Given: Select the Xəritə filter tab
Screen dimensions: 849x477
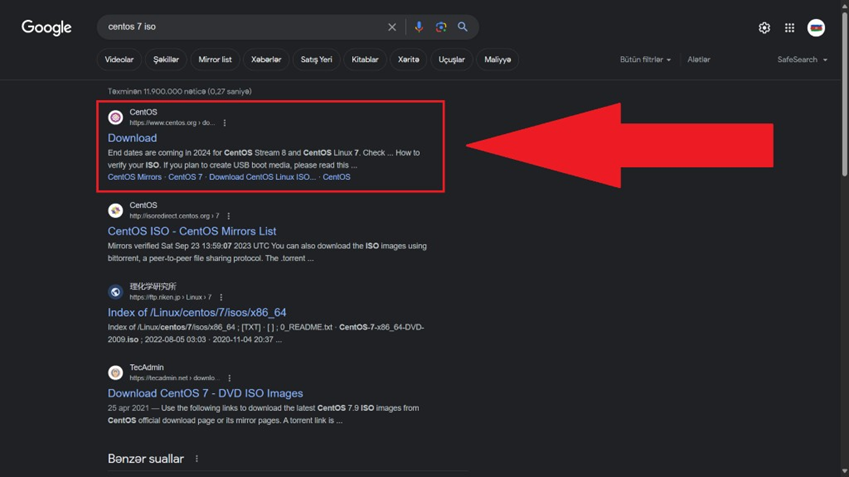Looking at the screenshot, I should pyautogui.click(x=408, y=60).
